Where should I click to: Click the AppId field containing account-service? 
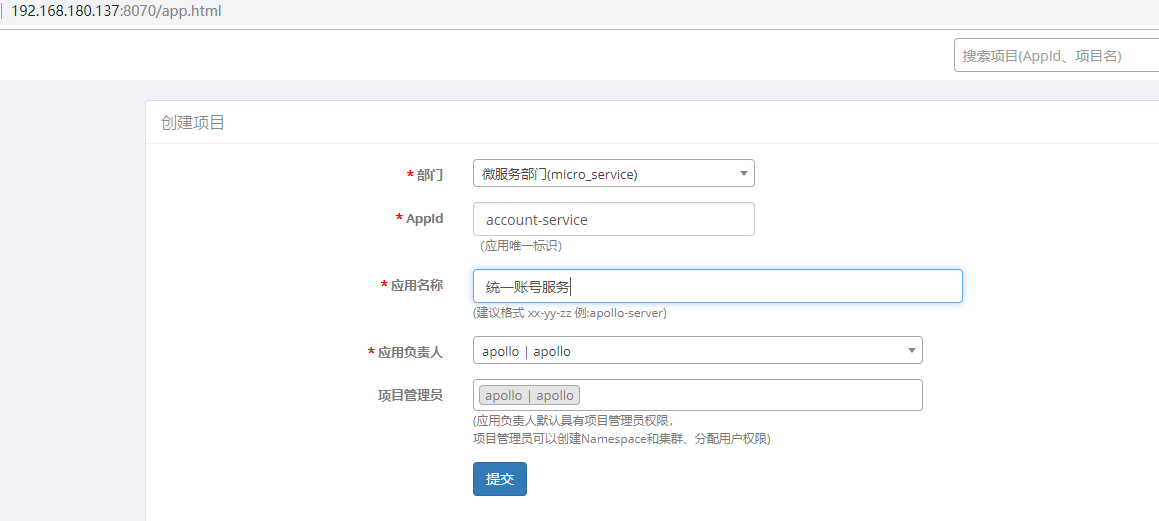point(613,220)
